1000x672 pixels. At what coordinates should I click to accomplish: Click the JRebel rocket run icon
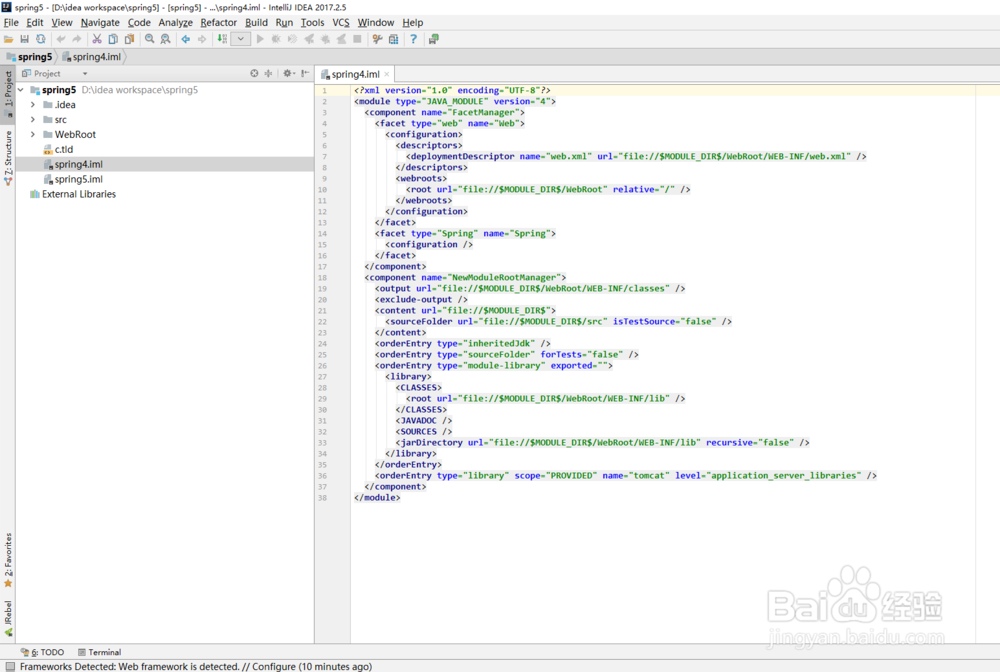309,40
